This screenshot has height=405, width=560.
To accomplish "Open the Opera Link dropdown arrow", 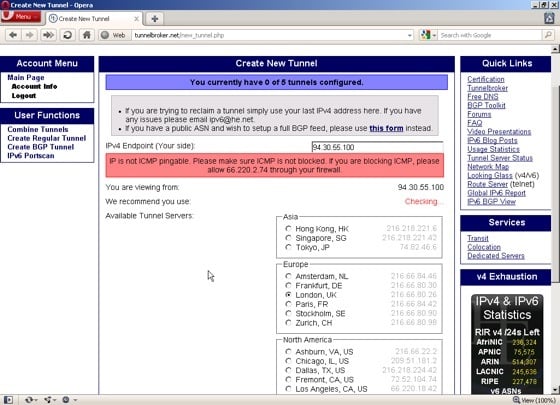I will (36, 400).
